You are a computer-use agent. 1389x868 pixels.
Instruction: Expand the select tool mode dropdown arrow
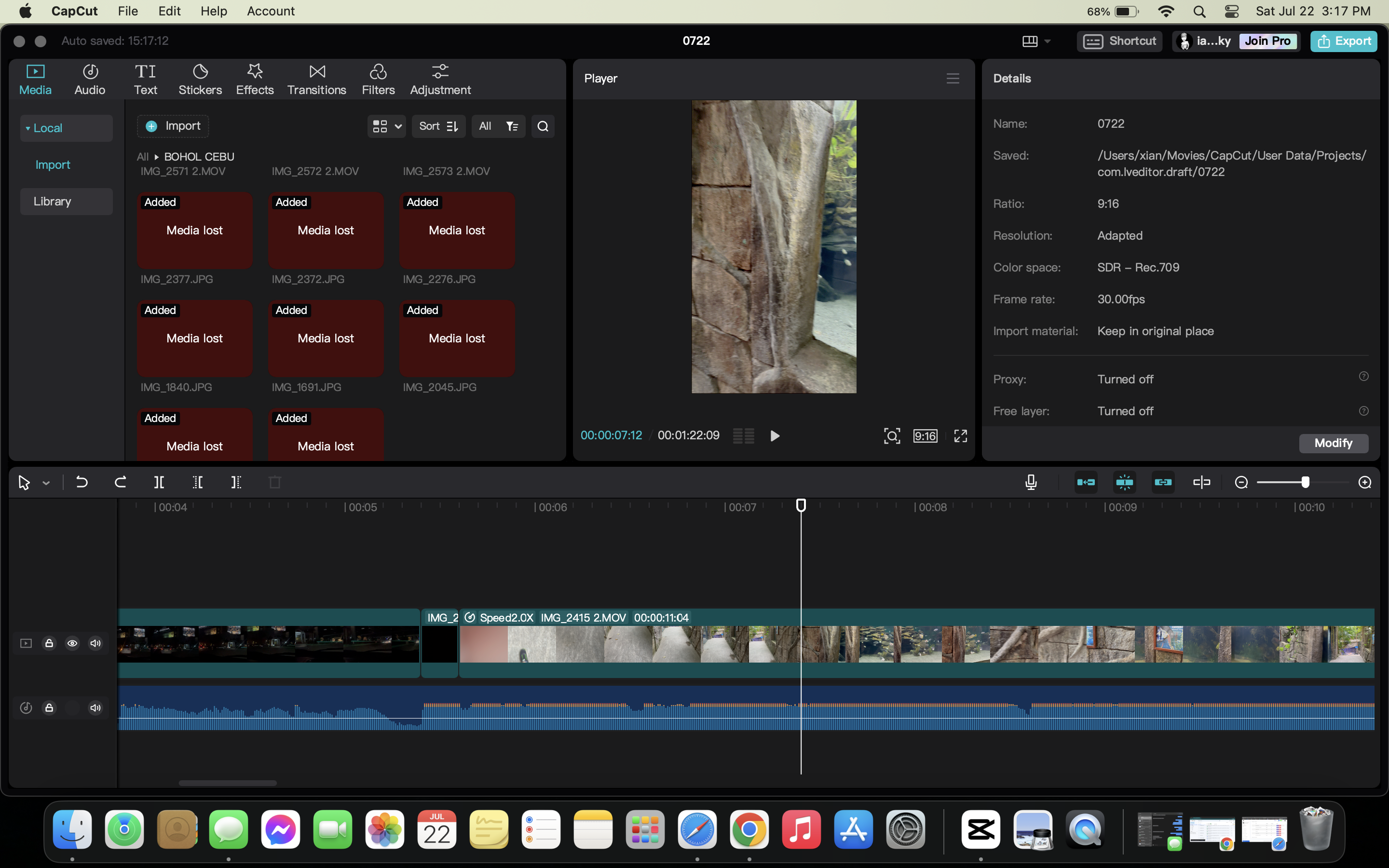click(46, 483)
